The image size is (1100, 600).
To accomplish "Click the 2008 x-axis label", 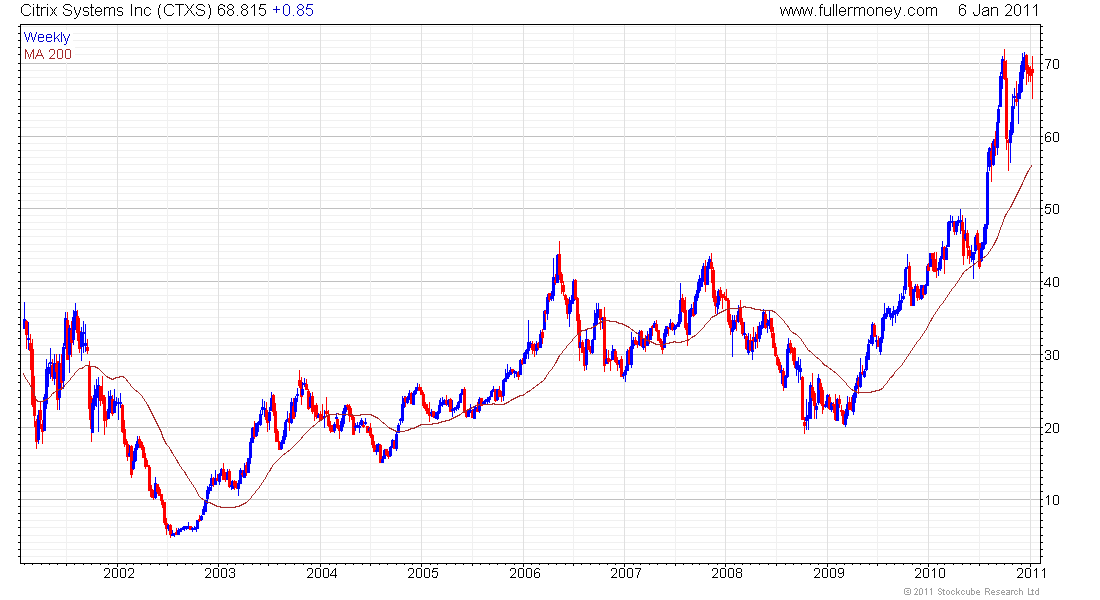I will [727, 573].
